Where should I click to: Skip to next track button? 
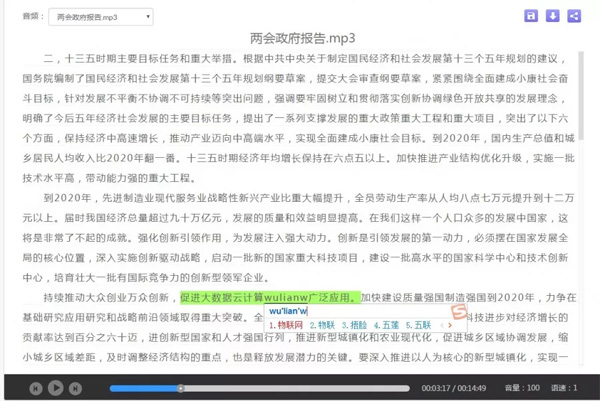tap(76, 387)
